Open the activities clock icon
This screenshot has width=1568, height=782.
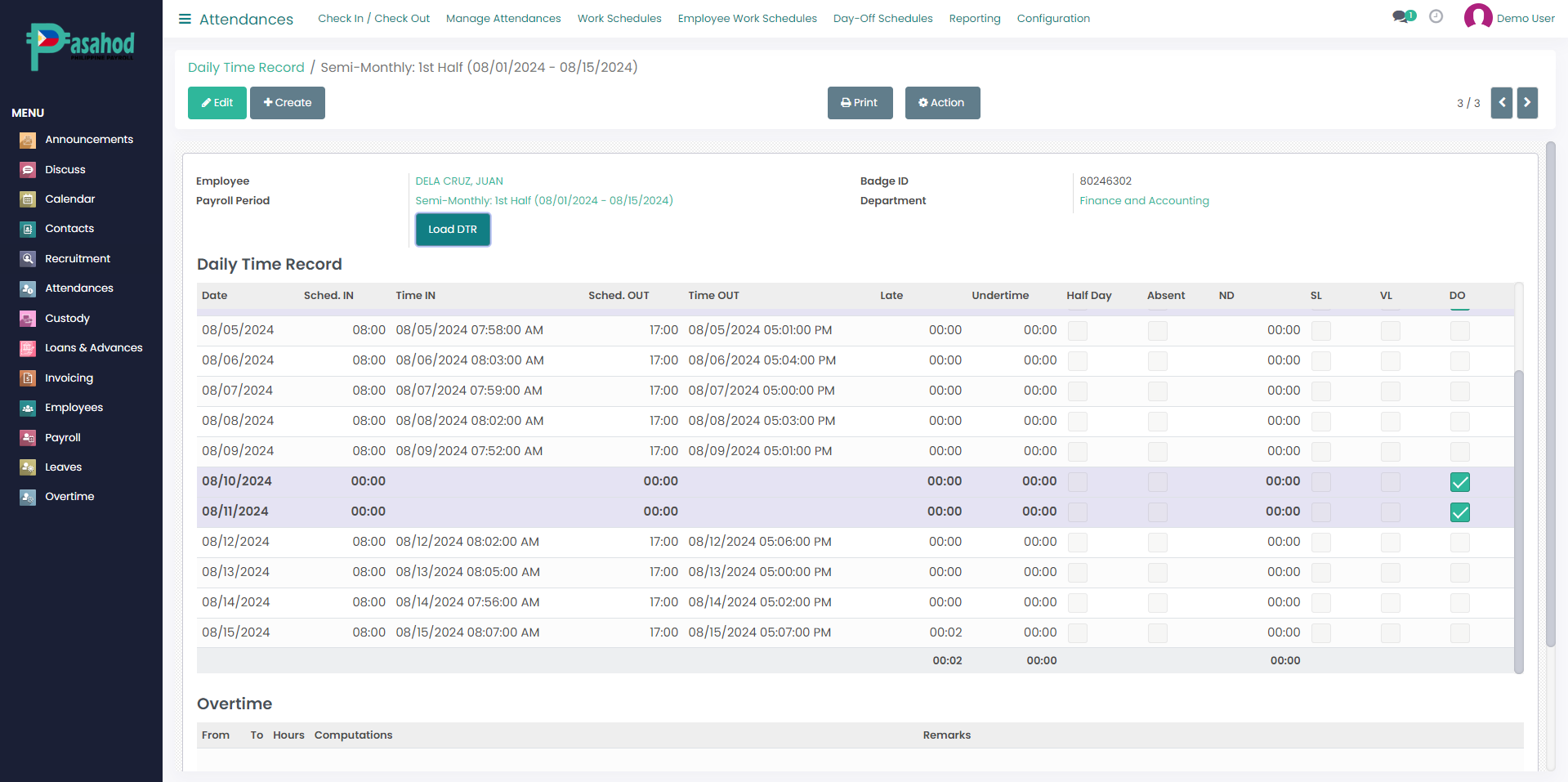(x=1436, y=16)
